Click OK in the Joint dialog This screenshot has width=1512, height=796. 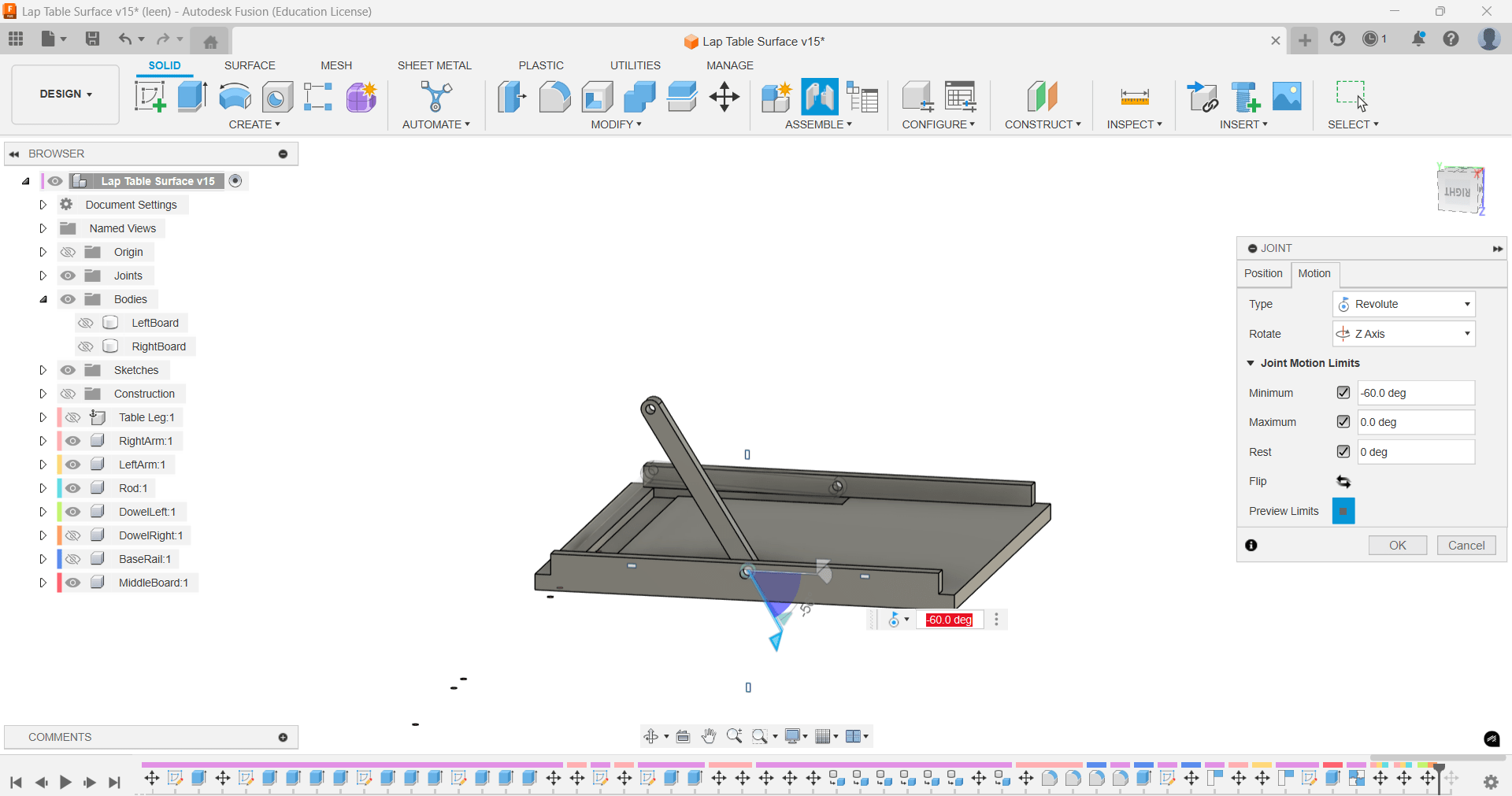1397,545
